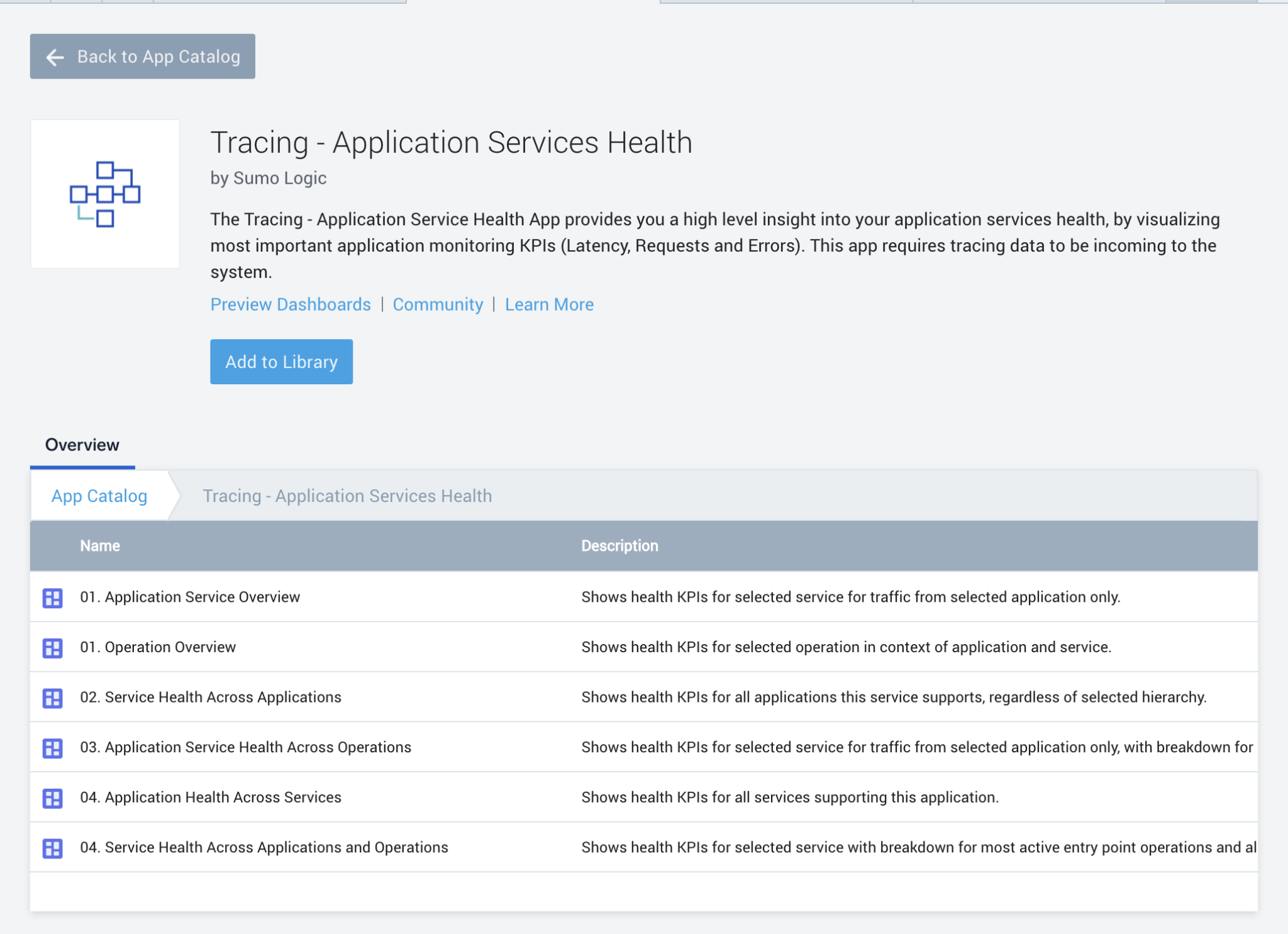Click dashboard icon for 03. Application Service Health Across Operations
Viewport: 1288px width, 934px height.
[53, 748]
